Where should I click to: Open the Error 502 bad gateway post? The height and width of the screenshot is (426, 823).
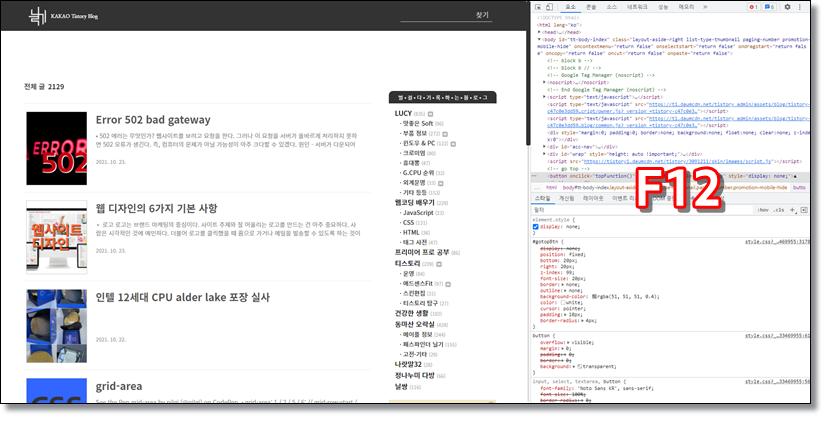pos(153,120)
